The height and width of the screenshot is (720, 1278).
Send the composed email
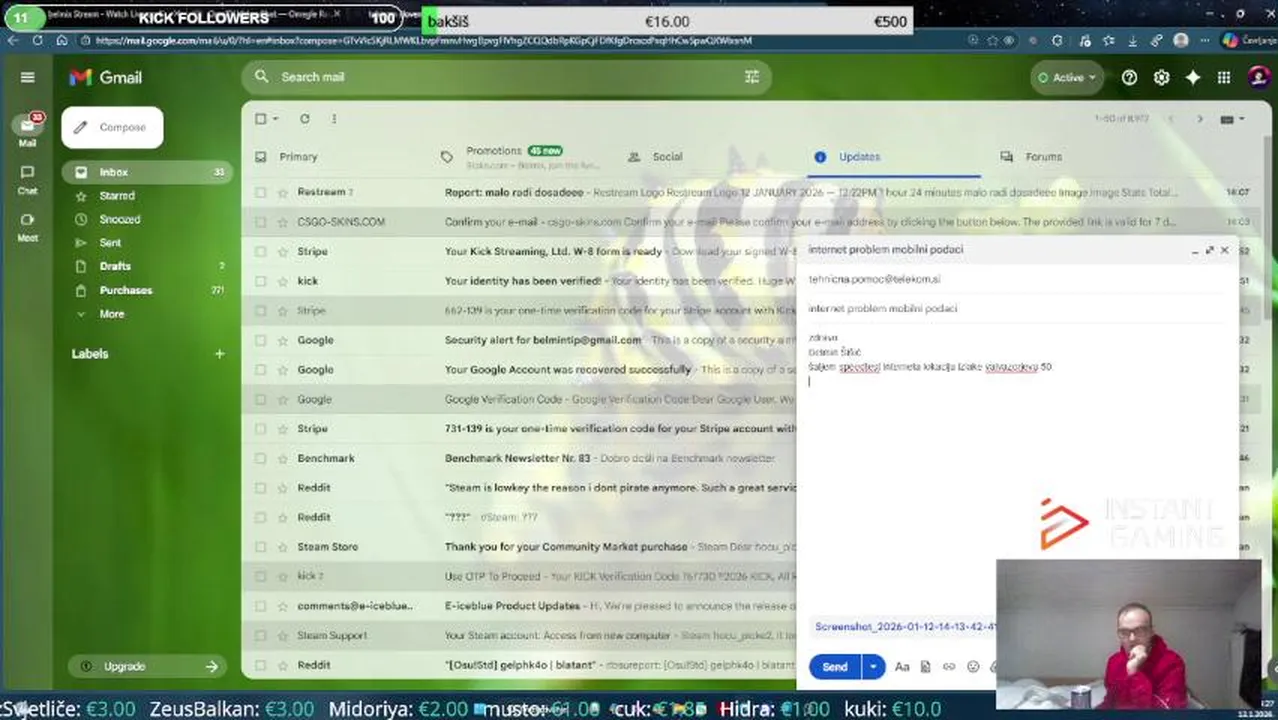tap(834, 667)
